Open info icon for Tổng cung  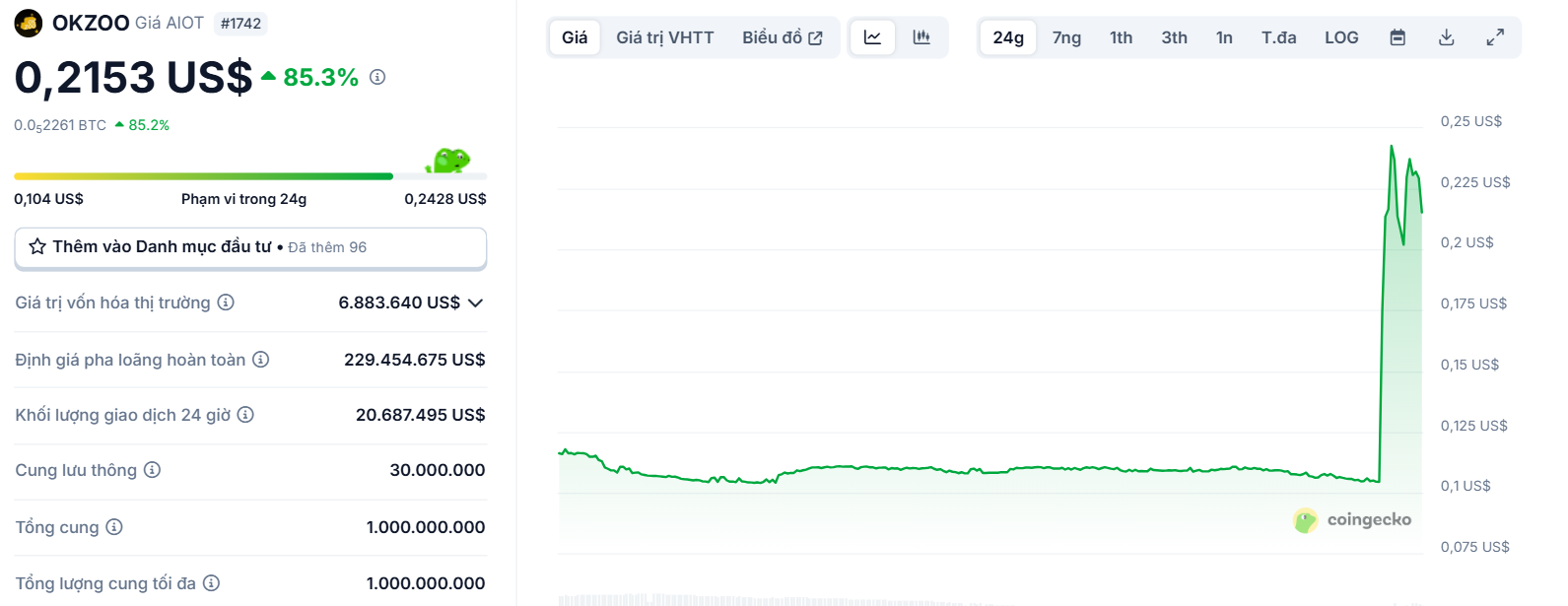(114, 527)
